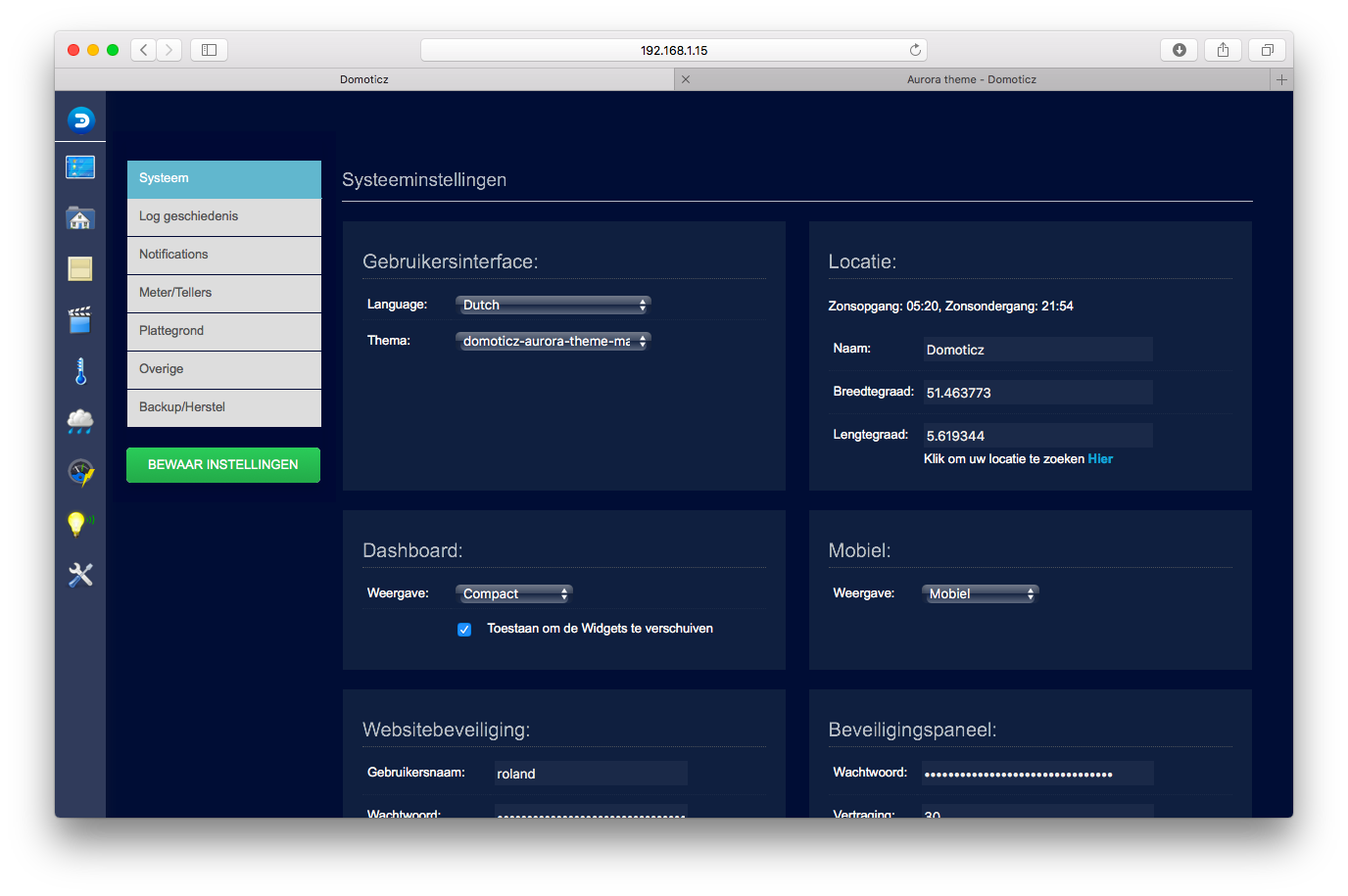Screen dimensions: 1348x896
Task: Open Dashboard Weergave Compact dropdown
Action: tap(513, 593)
